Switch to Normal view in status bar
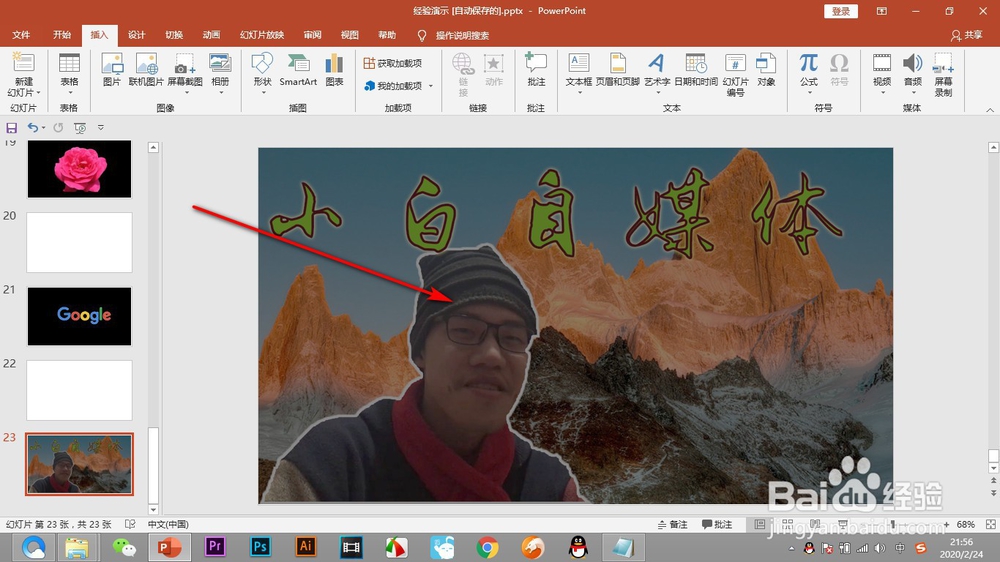The height and width of the screenshot is (562, 1000). pyautogui.click(x=760, y=524)
